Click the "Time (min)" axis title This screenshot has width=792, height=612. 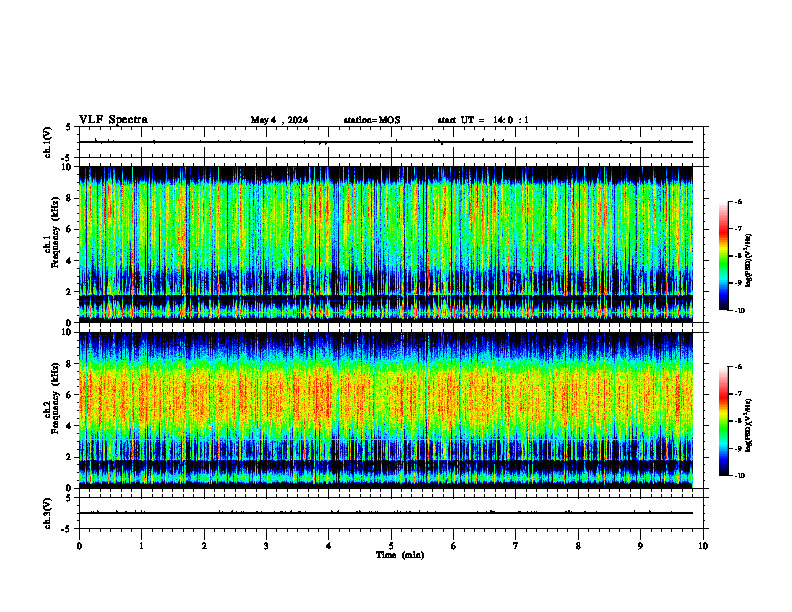point(400,555)
